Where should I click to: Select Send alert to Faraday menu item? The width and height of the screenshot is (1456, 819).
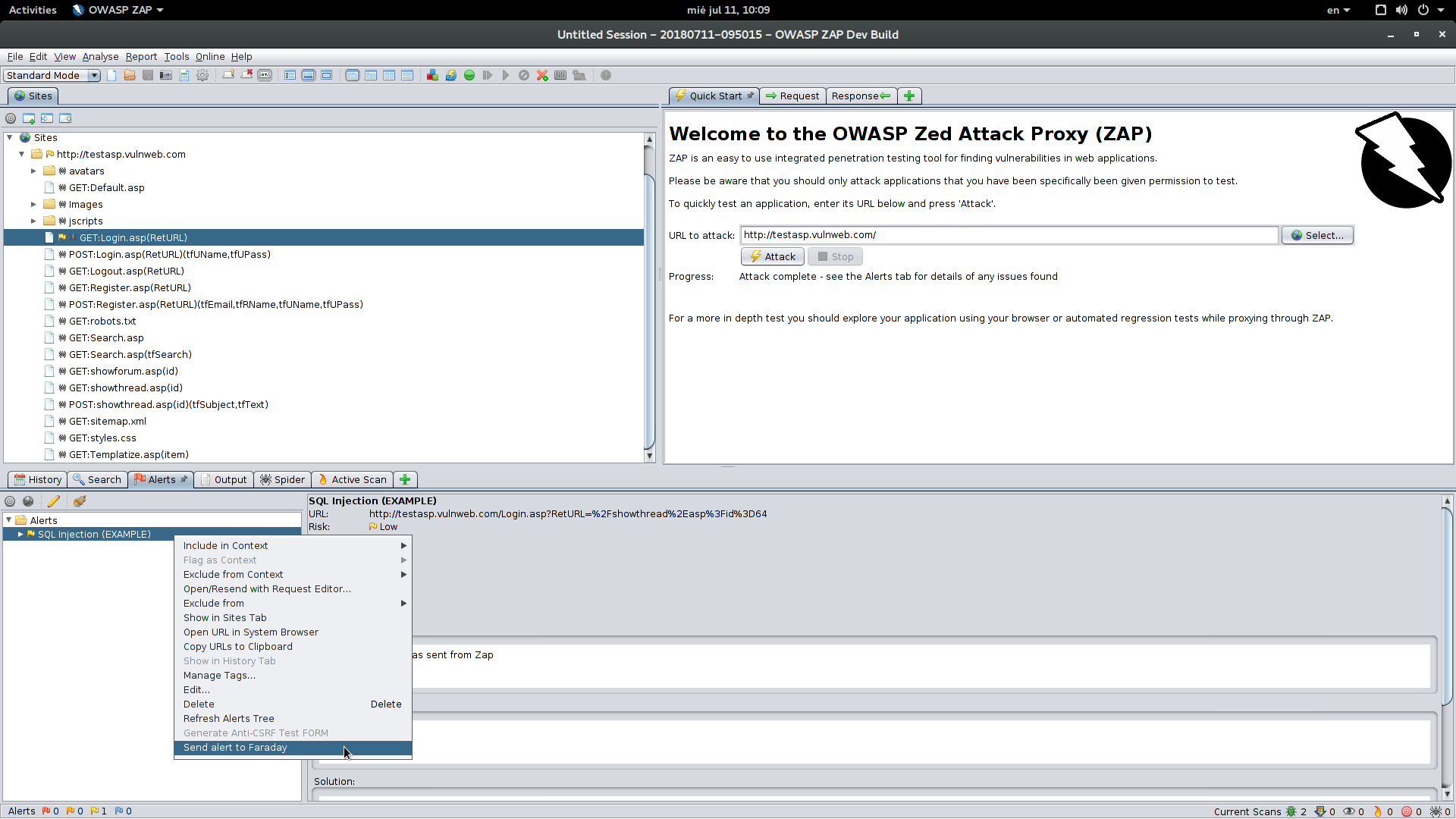tap(293, 748)
